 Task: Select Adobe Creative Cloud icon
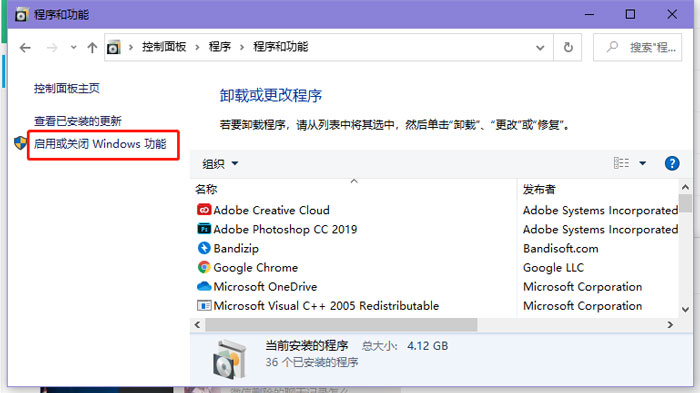coord(204,209)
